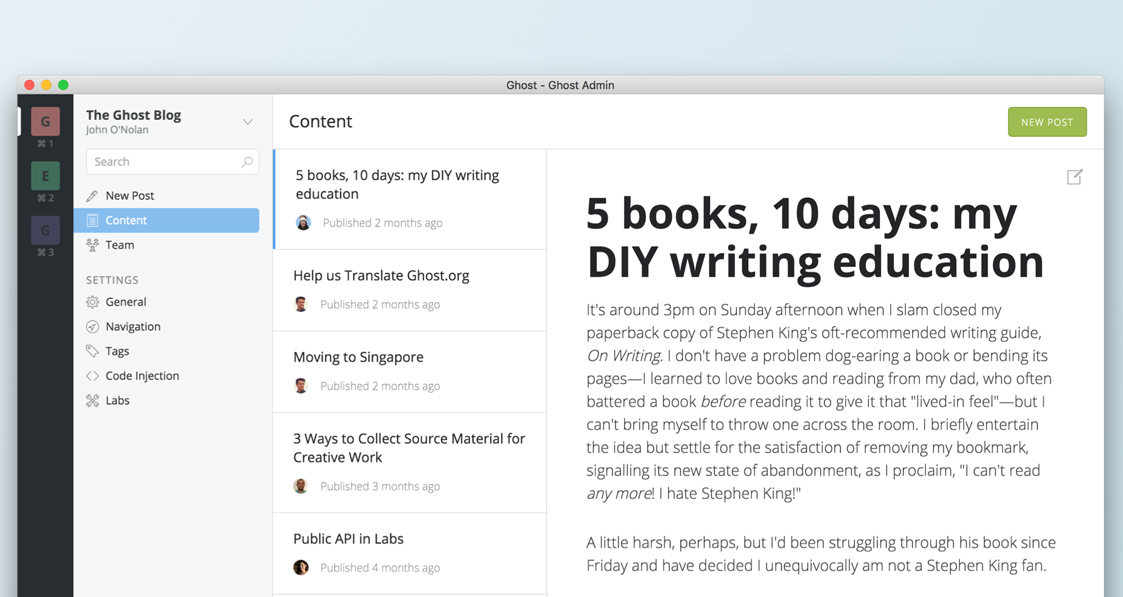Click the yellow minimize window button
Image resolution: width=1123 pixels, height=597 pixels.
point(46,85)
